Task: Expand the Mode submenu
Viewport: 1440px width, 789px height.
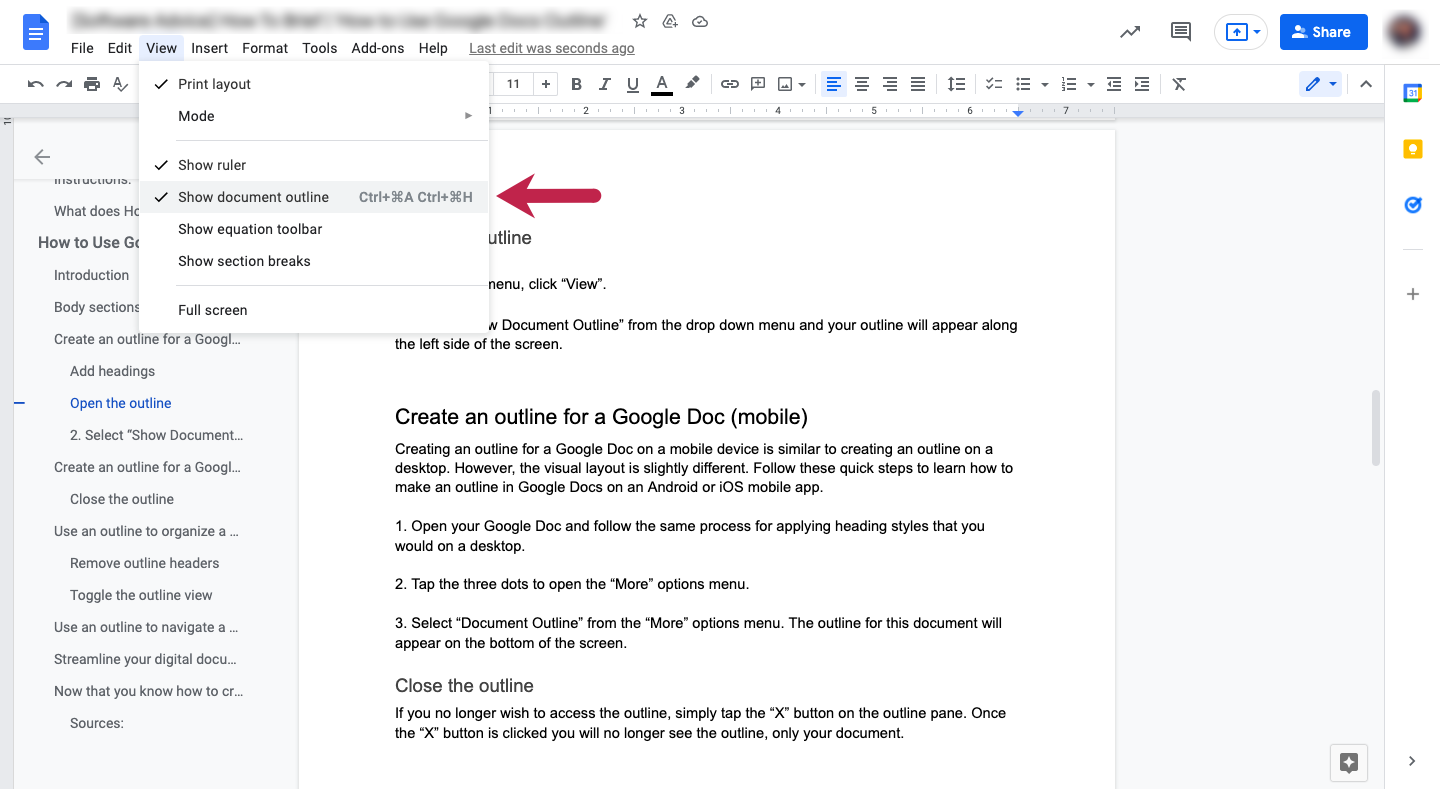Action: point(196,116)
